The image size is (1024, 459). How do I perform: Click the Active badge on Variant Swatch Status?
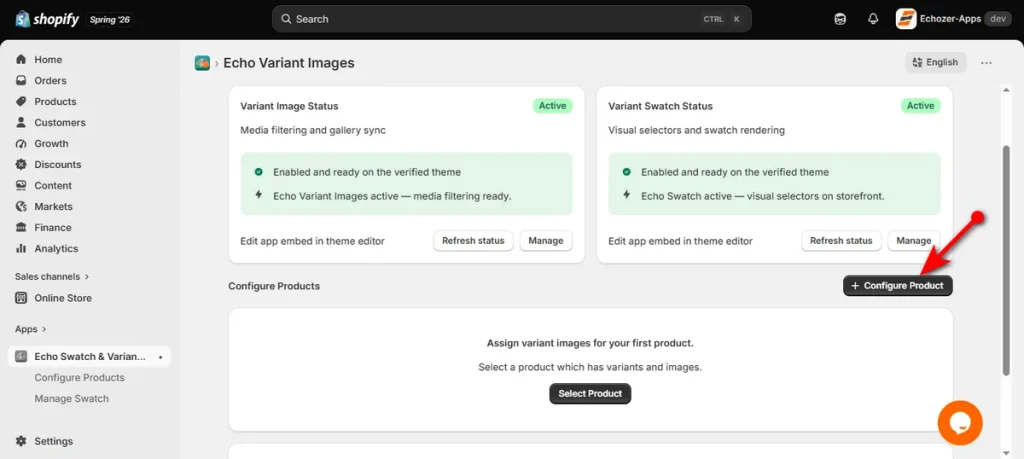tap(920, 106)
